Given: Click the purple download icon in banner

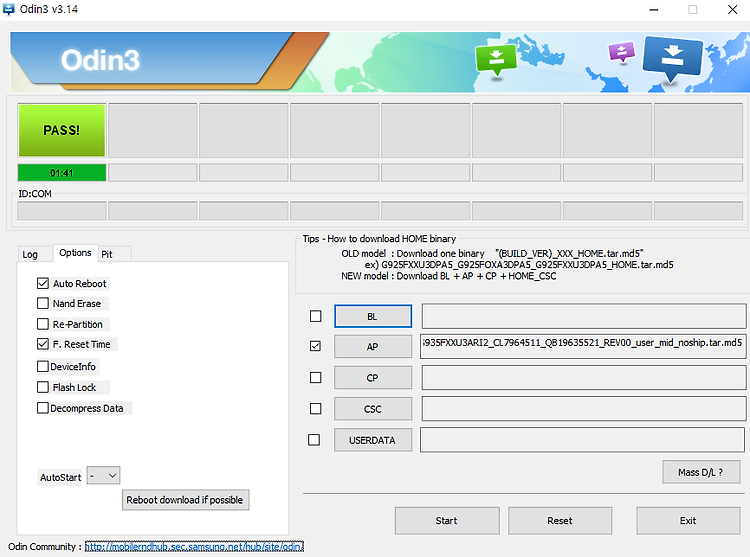Looking at the screenshot, I should click(x=621, y=52).
